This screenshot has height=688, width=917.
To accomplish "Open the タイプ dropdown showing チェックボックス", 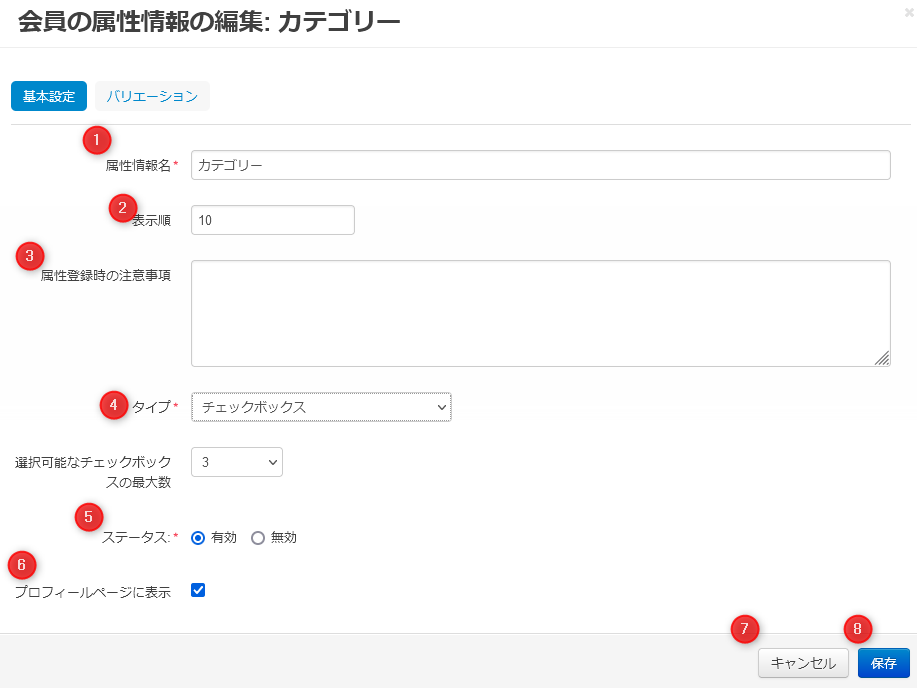I will (x=321, y=407).
